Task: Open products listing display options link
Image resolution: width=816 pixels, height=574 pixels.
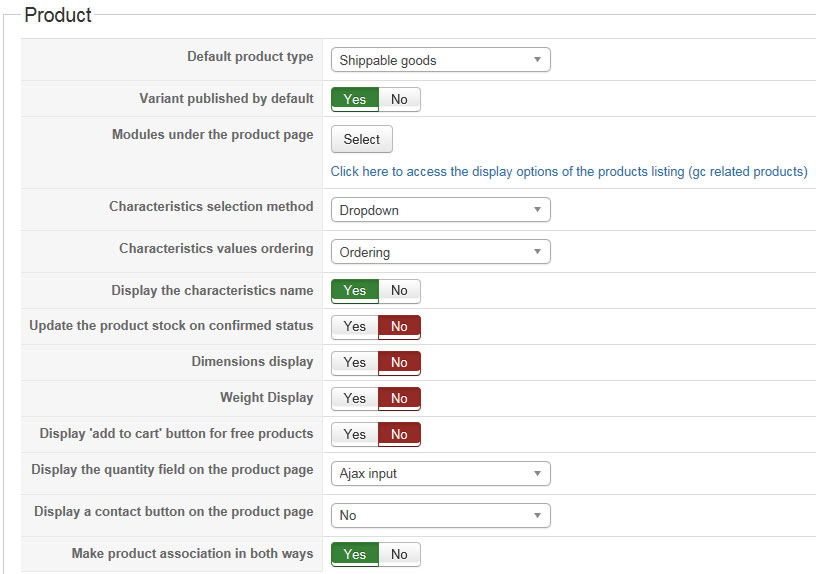Action: tap(568, 171)
